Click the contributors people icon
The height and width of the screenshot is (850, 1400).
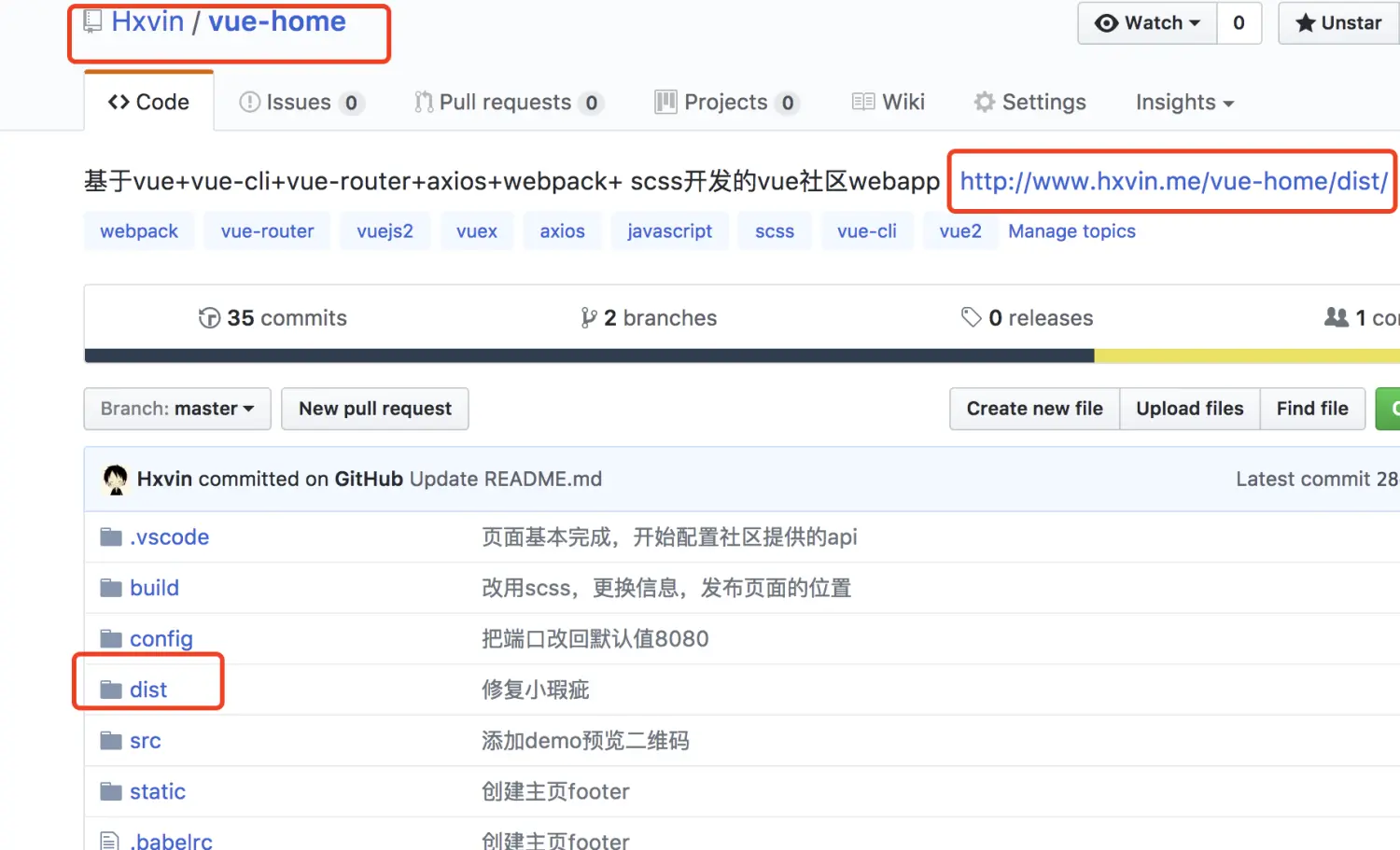click(1337, 317)
